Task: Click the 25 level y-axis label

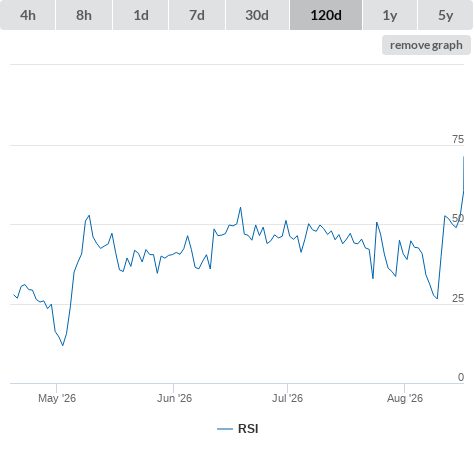Action: (x=458, y=298)
